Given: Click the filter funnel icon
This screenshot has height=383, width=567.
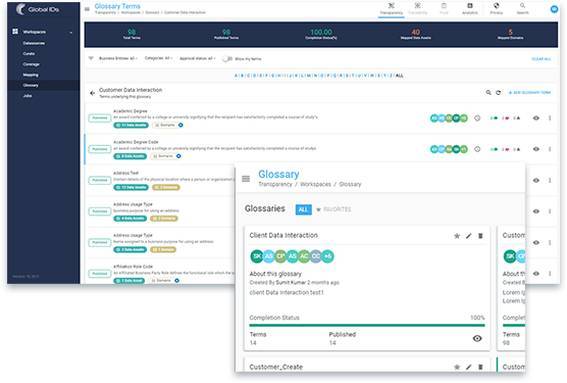Looking at the screenshot, I should [x=91, y=58].
